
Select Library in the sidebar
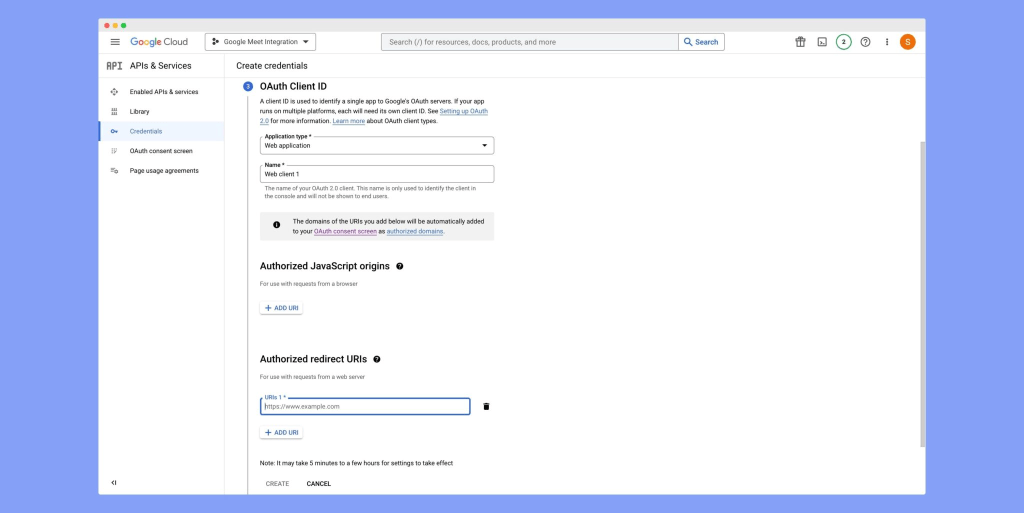[x=140, y=111]
